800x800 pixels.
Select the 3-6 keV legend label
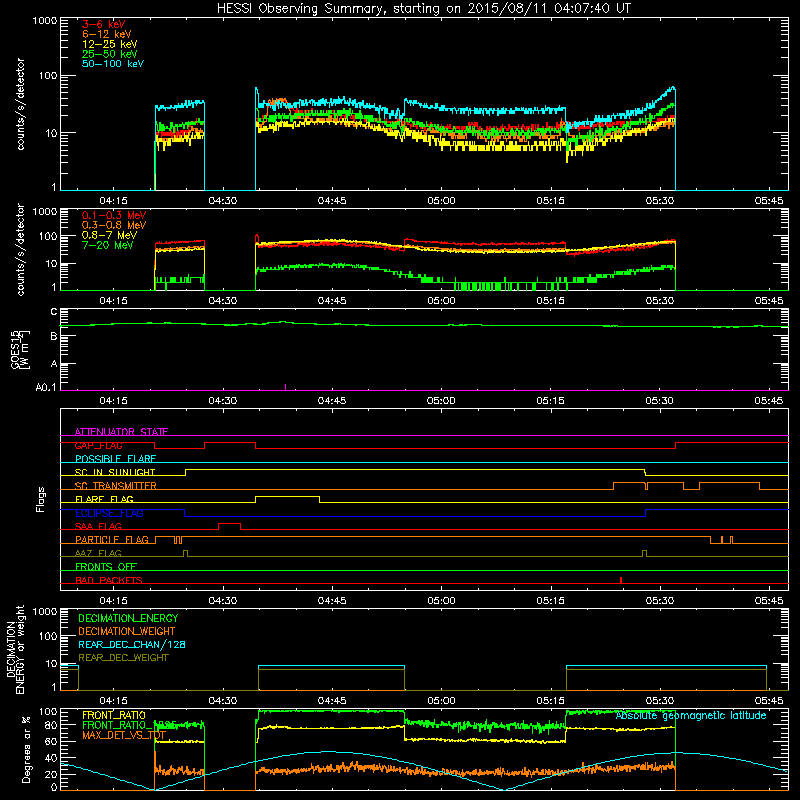pos(104,24)
